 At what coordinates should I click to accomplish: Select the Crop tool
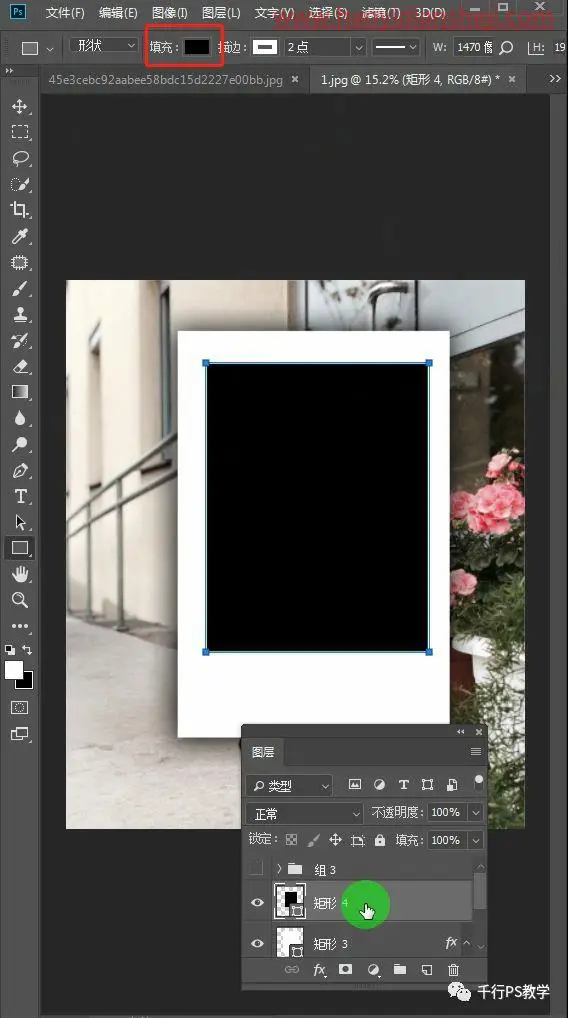pos(20,210)
